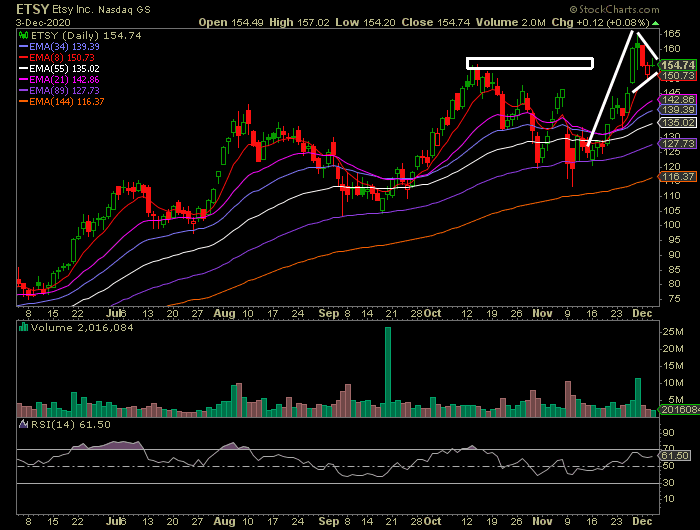Viewport: 700px width, 530px height.
Task: Click the EMA(34) 139.39 legend entry
Action: (x=59, y=46)
